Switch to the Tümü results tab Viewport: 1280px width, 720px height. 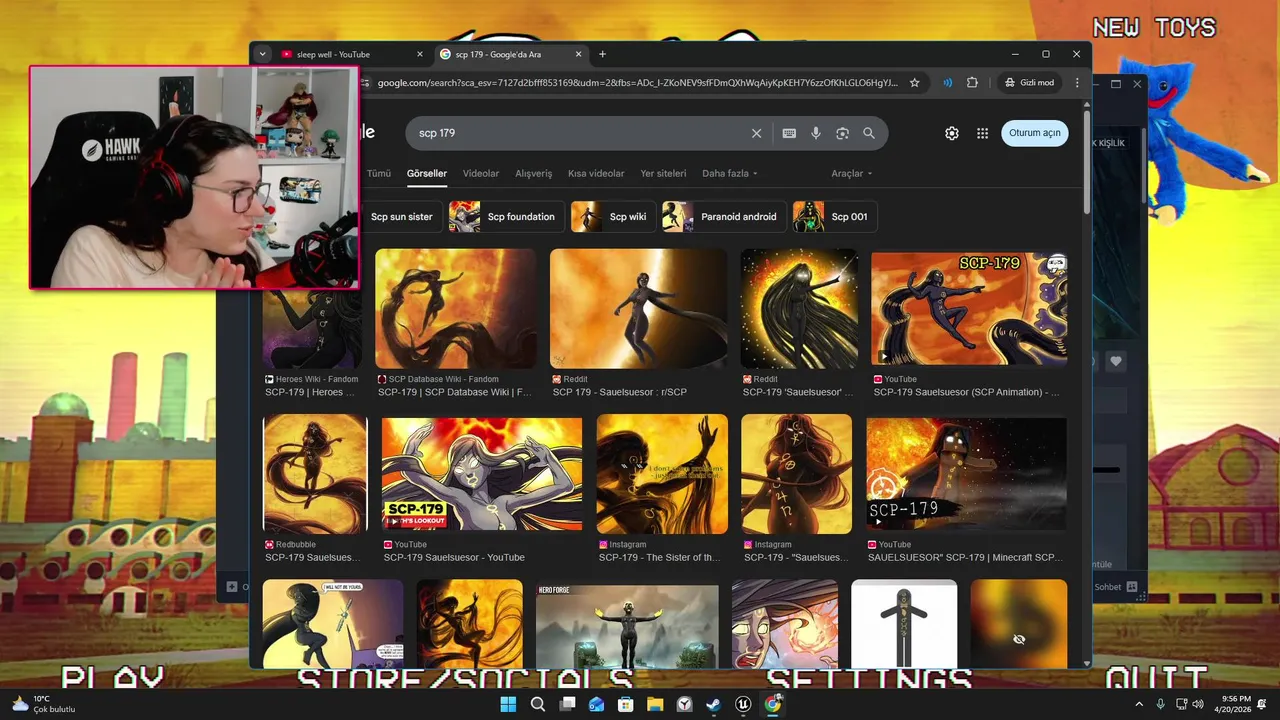[378, 173]
